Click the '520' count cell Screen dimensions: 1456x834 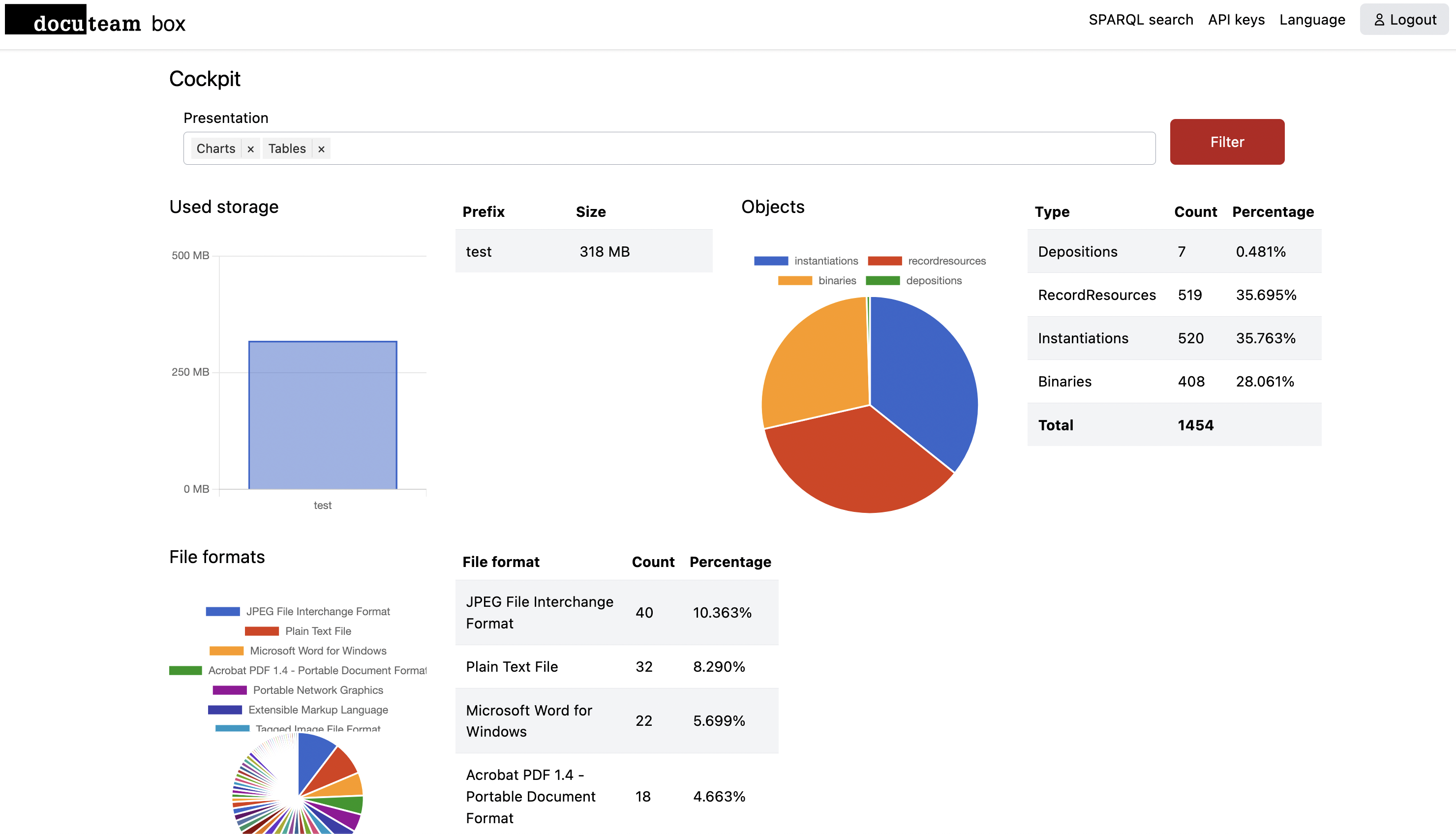tap(1190, 338)
